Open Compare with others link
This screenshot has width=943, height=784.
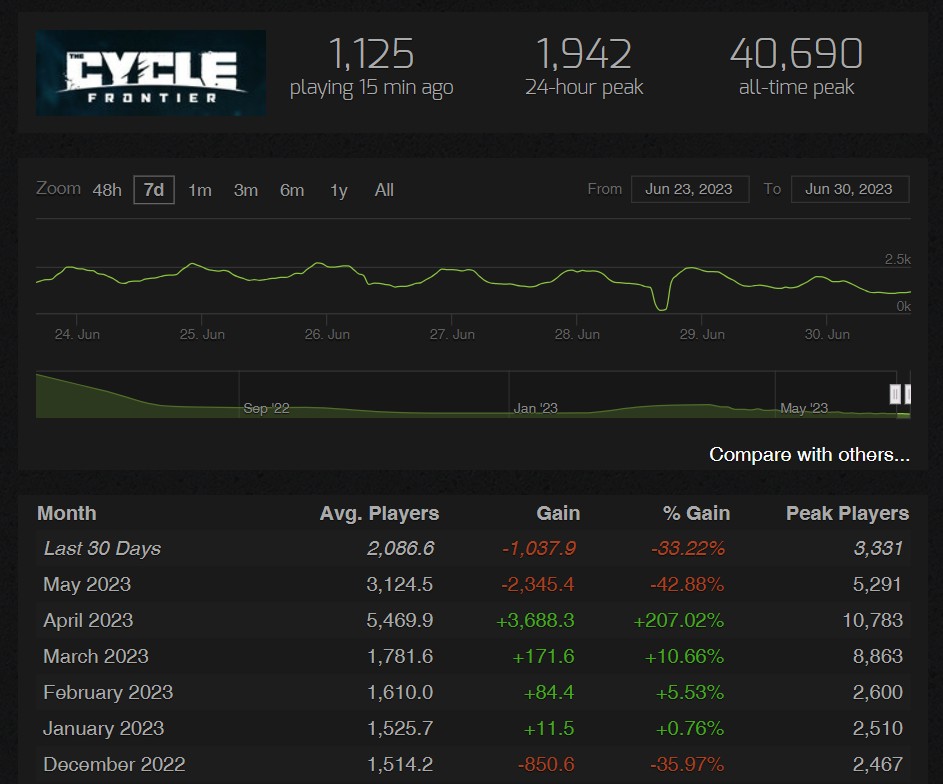click(809, 455)
